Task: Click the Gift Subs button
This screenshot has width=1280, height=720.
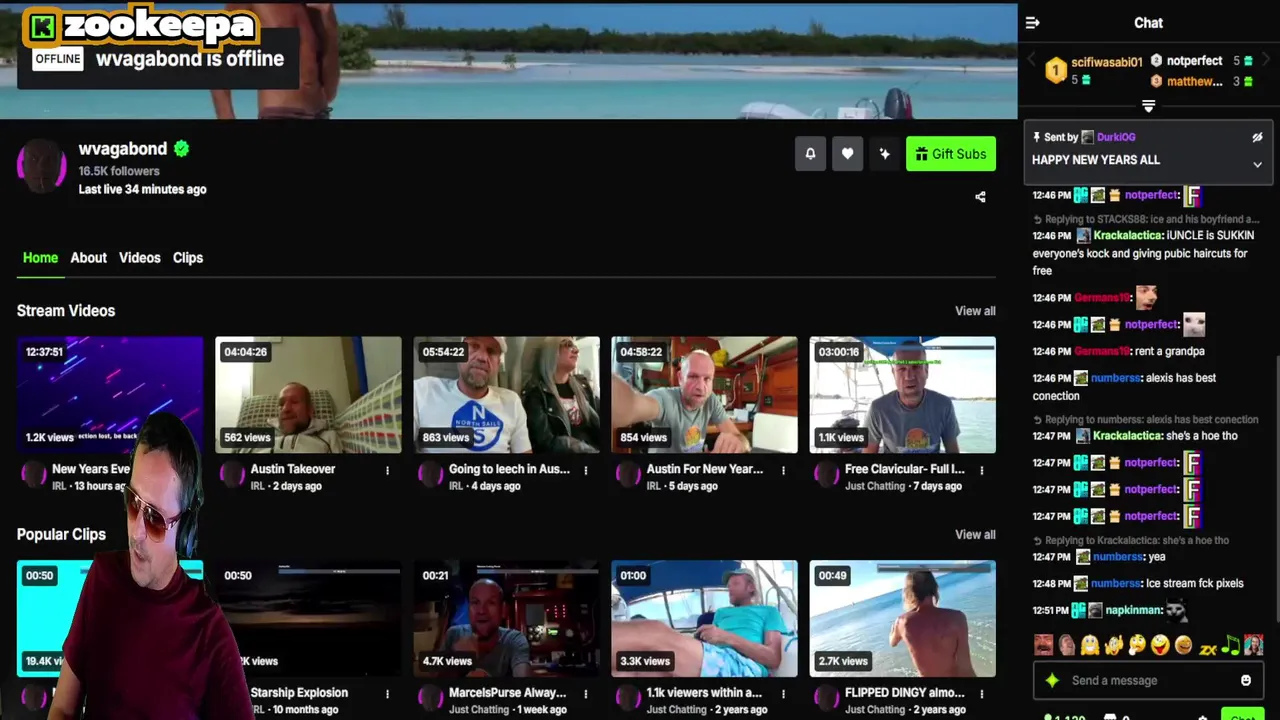Action: pyautogui.click(x=951, y=154)
